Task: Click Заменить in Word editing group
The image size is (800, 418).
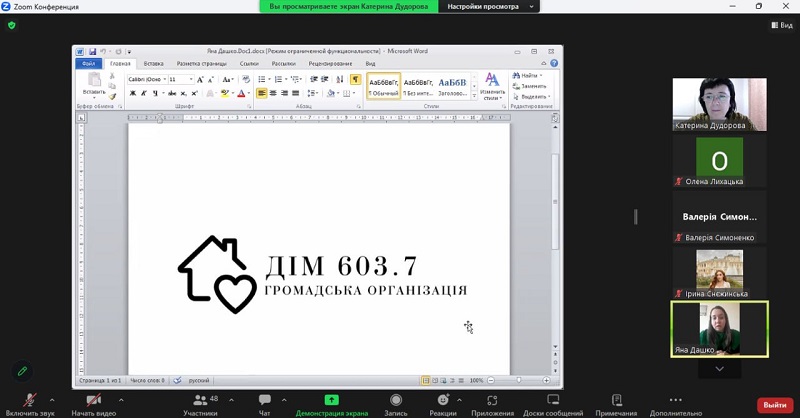Action: point(530,86)
